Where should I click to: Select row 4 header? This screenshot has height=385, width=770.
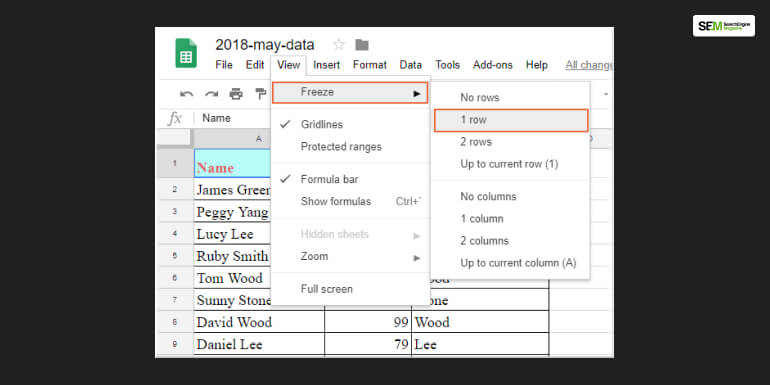click(175, 233)
